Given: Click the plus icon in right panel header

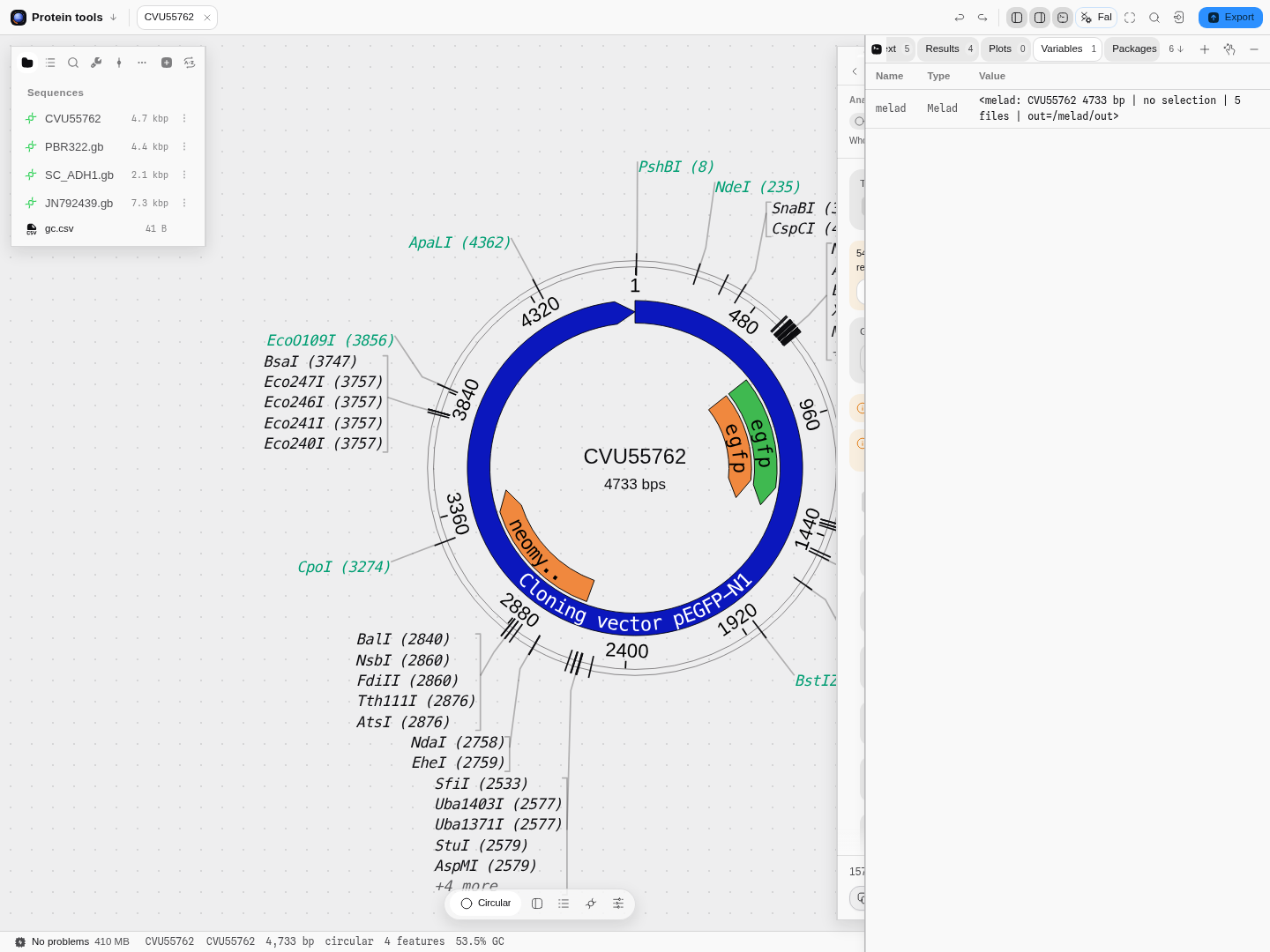Looking at the screenshot, I should [1205, 49].
